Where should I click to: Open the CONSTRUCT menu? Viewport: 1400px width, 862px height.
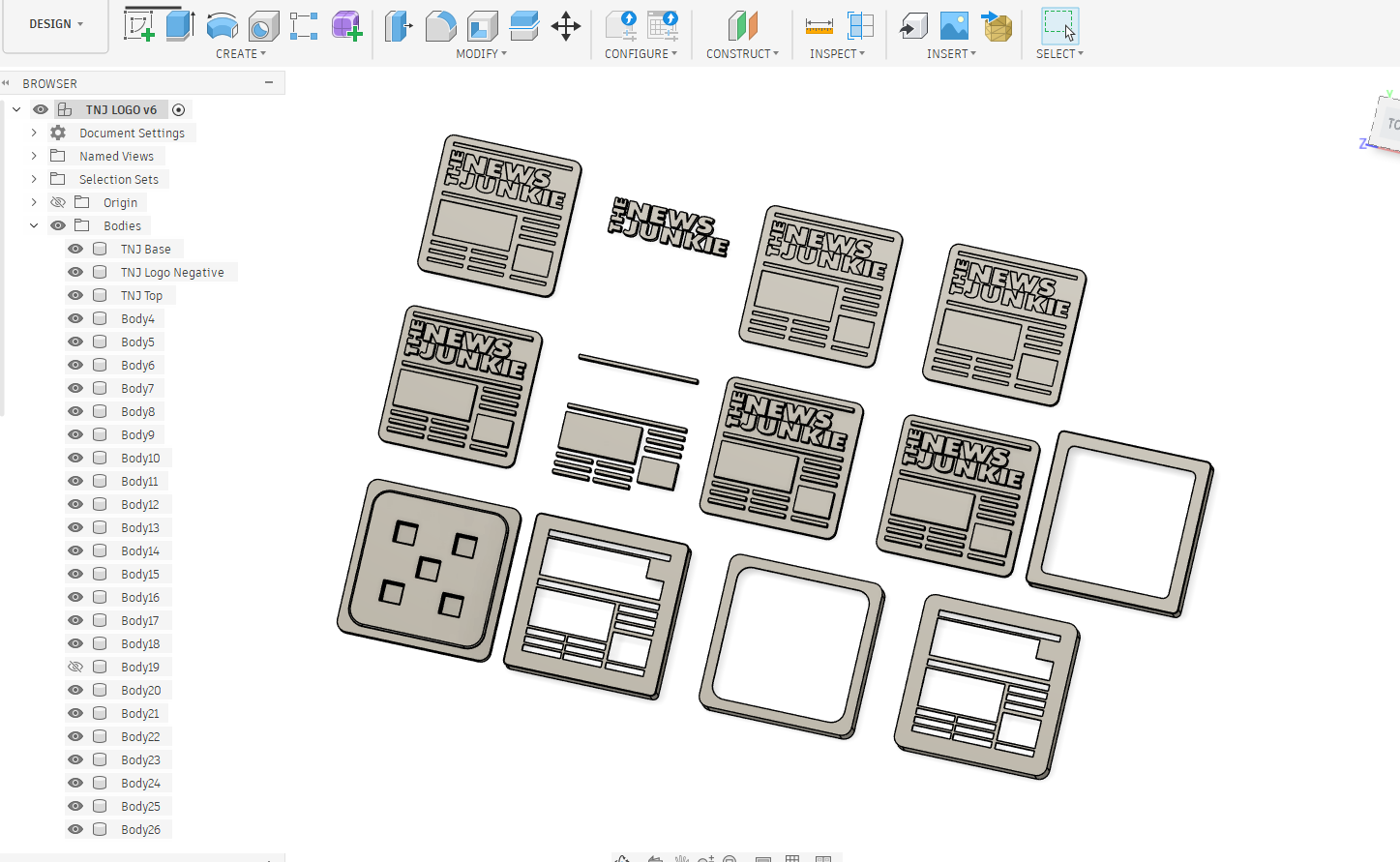742,54
